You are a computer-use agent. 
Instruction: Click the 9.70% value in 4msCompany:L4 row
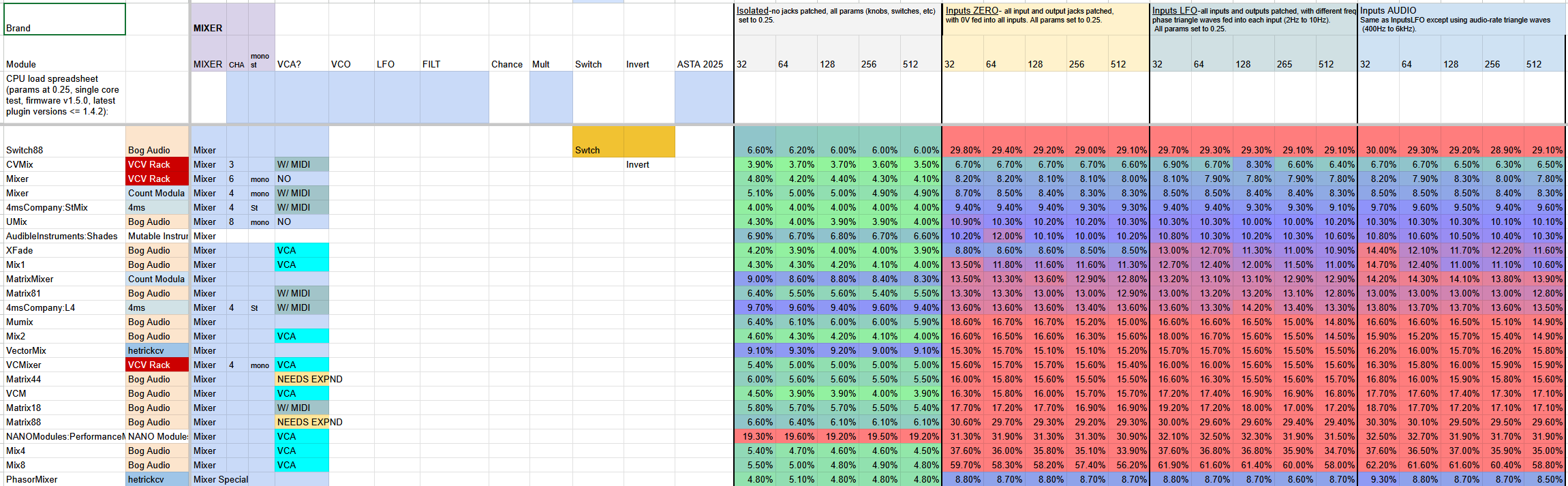click(x=754, y=307)
